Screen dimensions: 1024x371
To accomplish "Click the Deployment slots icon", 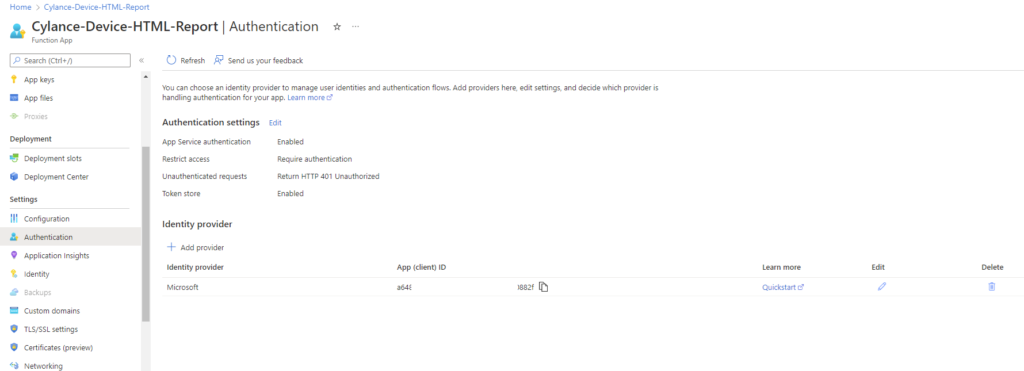I will tap(14, 158).
